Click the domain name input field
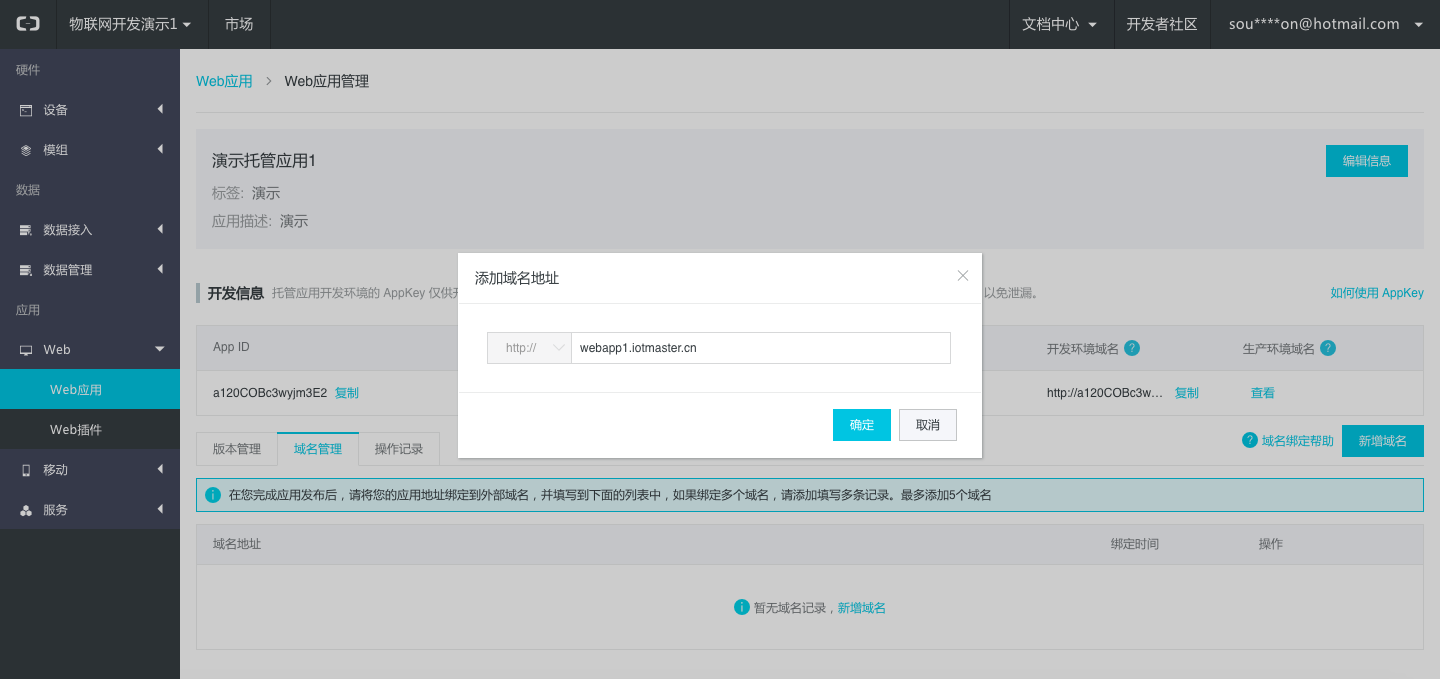Viewport: 1440px width, 679px height. pyautogui.click(x=760, y=348)
